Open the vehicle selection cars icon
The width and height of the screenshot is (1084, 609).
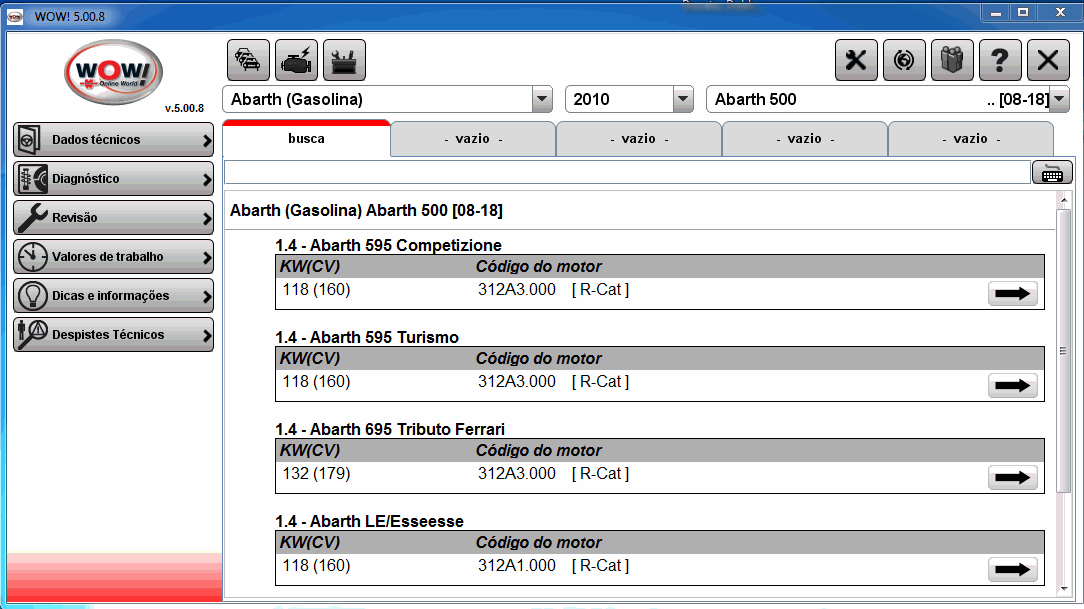pyautogui.click(x=248, y=60)
